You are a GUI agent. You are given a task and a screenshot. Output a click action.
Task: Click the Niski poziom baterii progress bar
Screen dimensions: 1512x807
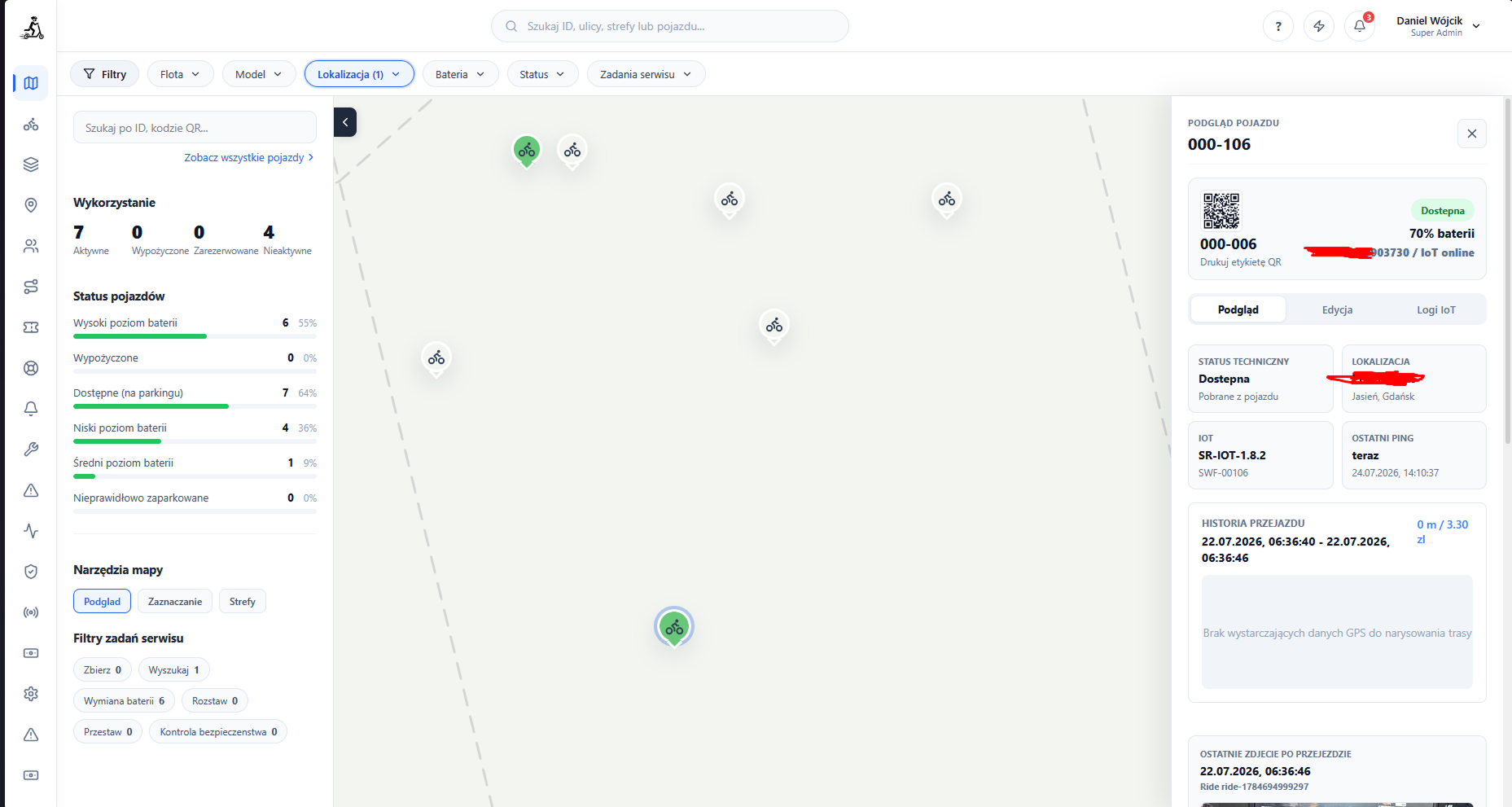pos(195,441)
